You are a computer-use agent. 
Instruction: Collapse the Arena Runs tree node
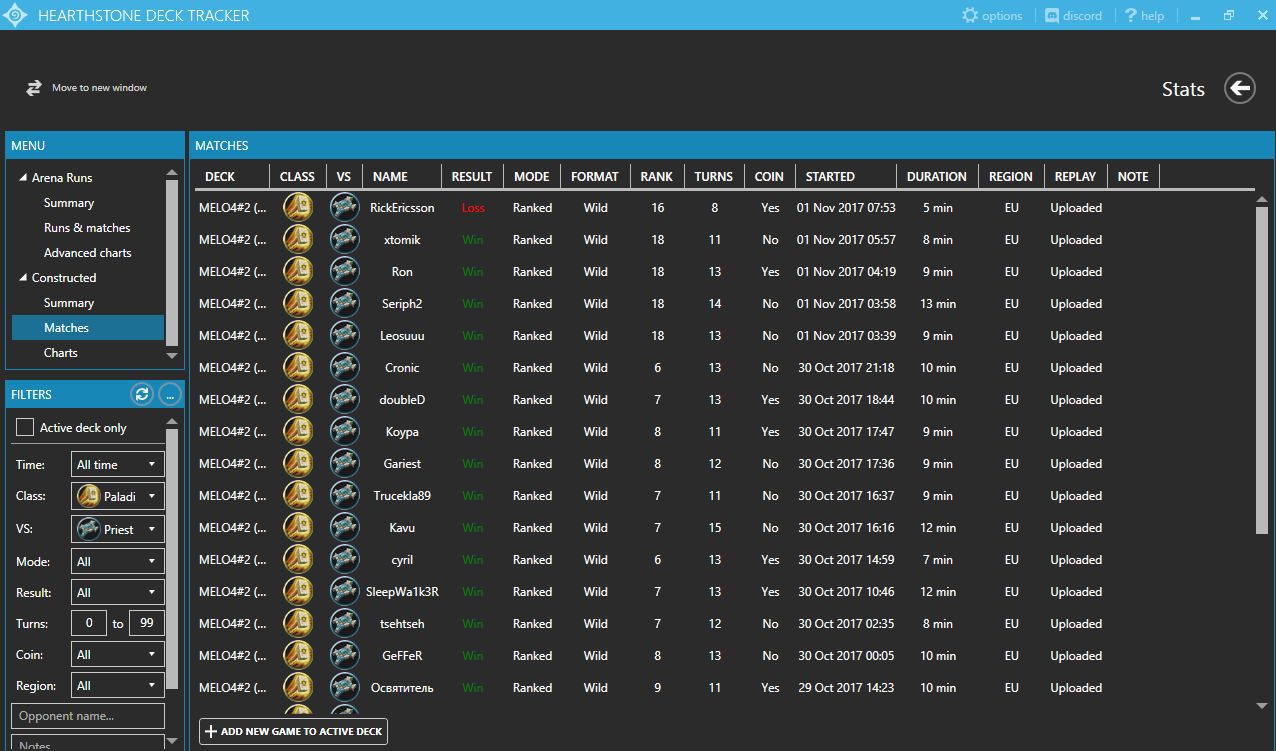[x=23, y=178]
